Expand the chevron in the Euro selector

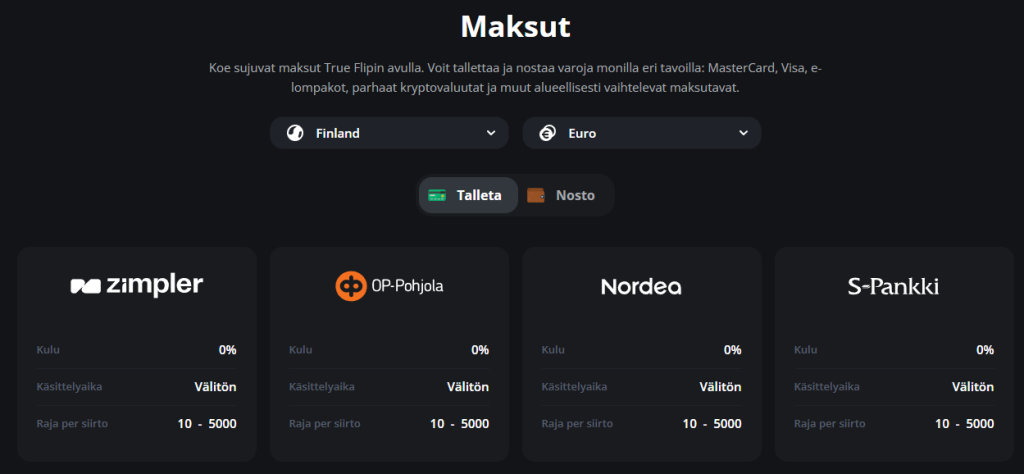click(743, 133)
